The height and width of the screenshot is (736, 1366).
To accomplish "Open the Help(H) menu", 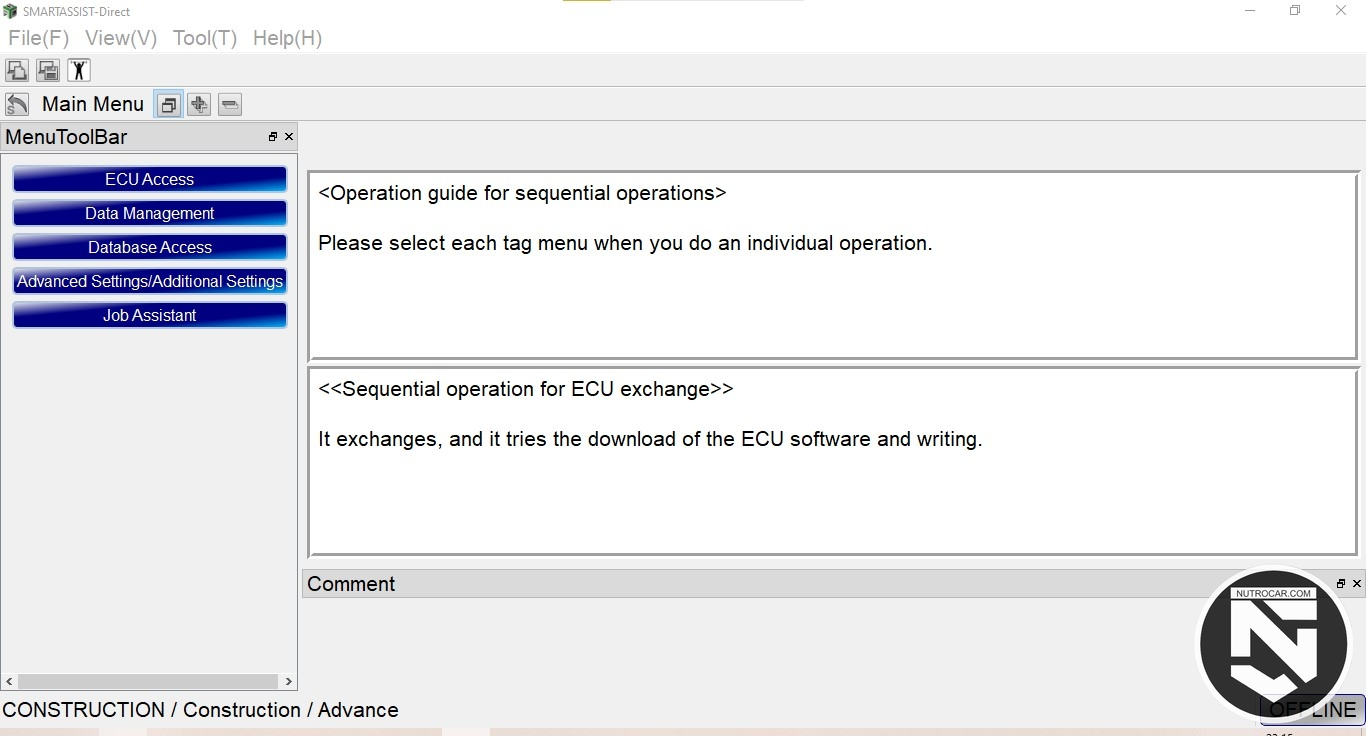I will pyautogui.click(x=287, y=38).
